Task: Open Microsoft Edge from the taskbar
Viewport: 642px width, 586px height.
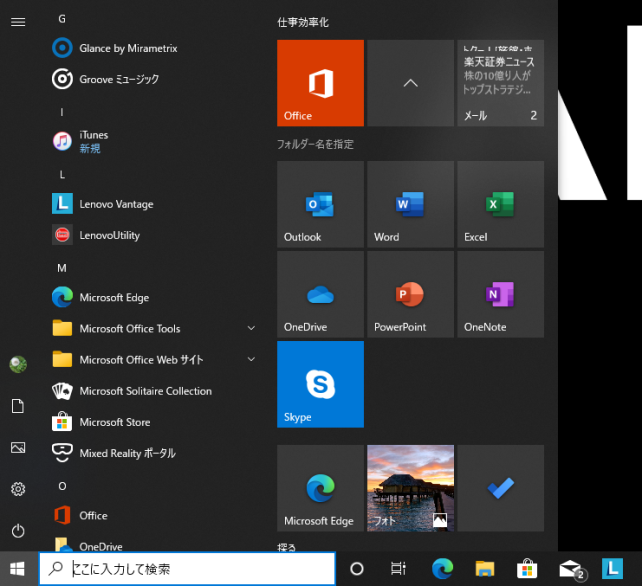Action: click(x=443, y=569)
